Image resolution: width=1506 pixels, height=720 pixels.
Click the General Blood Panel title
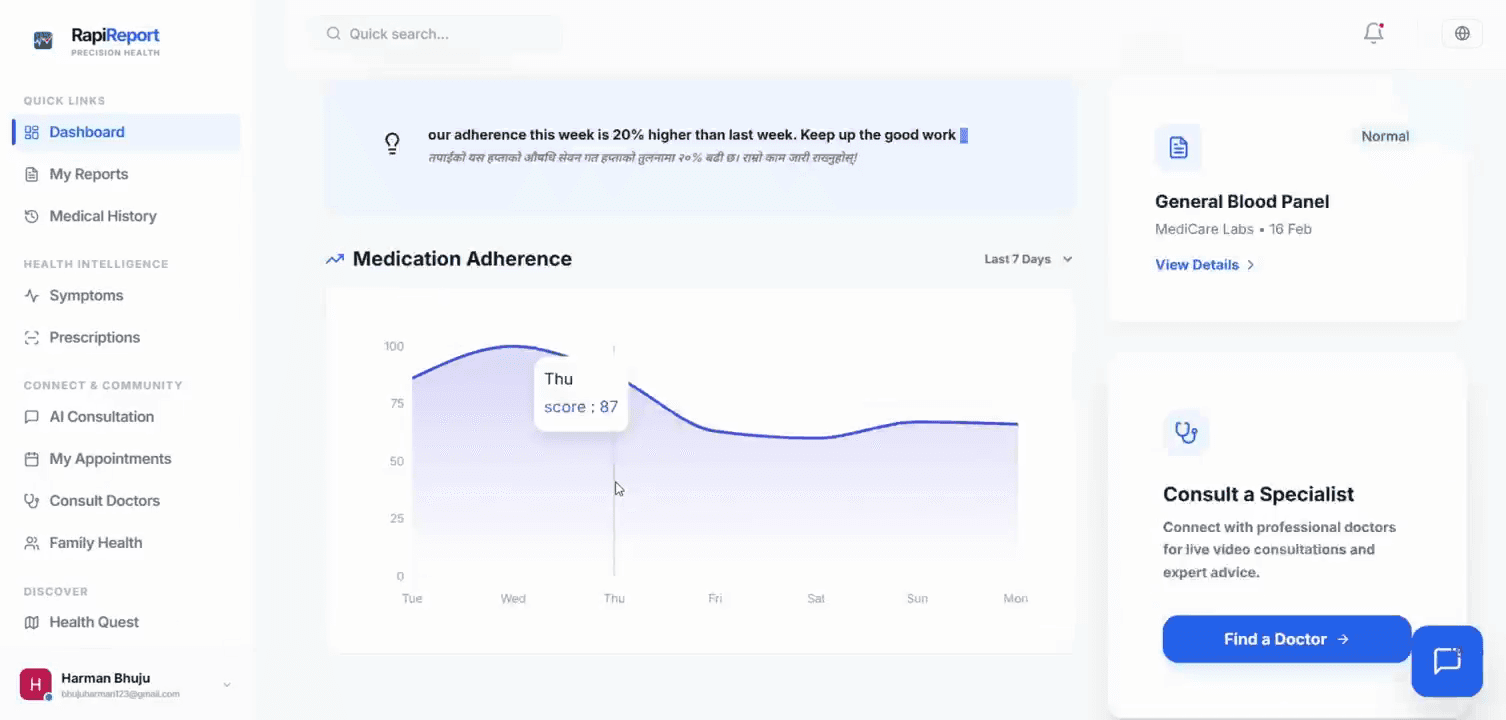1242,201
